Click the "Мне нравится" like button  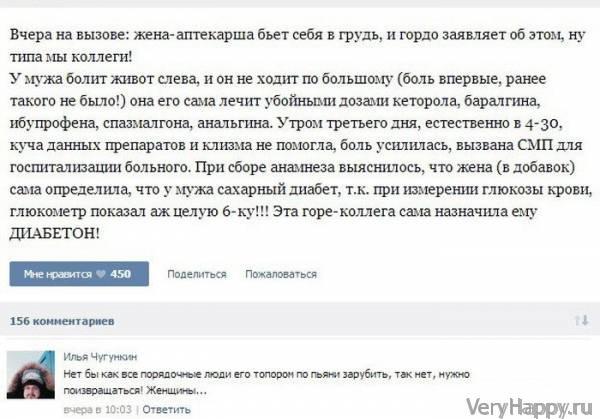tap(79, 274)
